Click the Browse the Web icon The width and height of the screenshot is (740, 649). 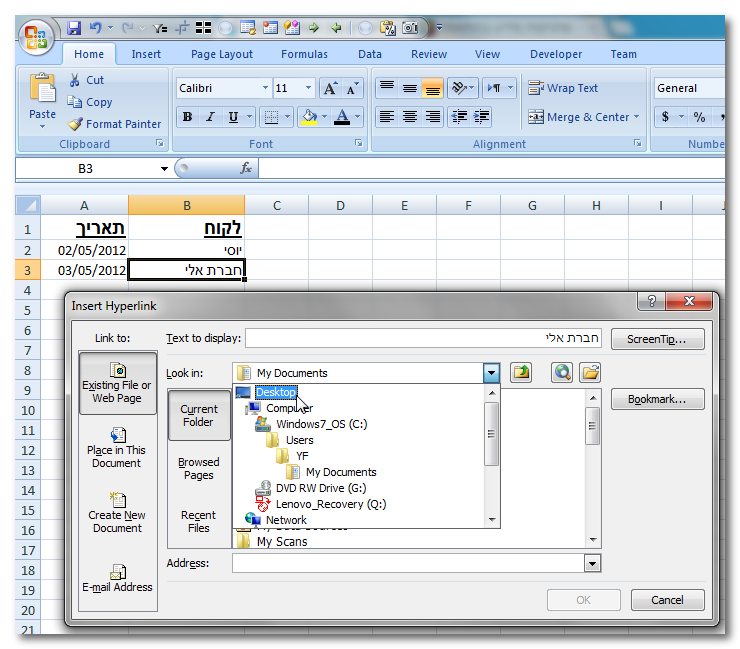(x=561, y=373)
